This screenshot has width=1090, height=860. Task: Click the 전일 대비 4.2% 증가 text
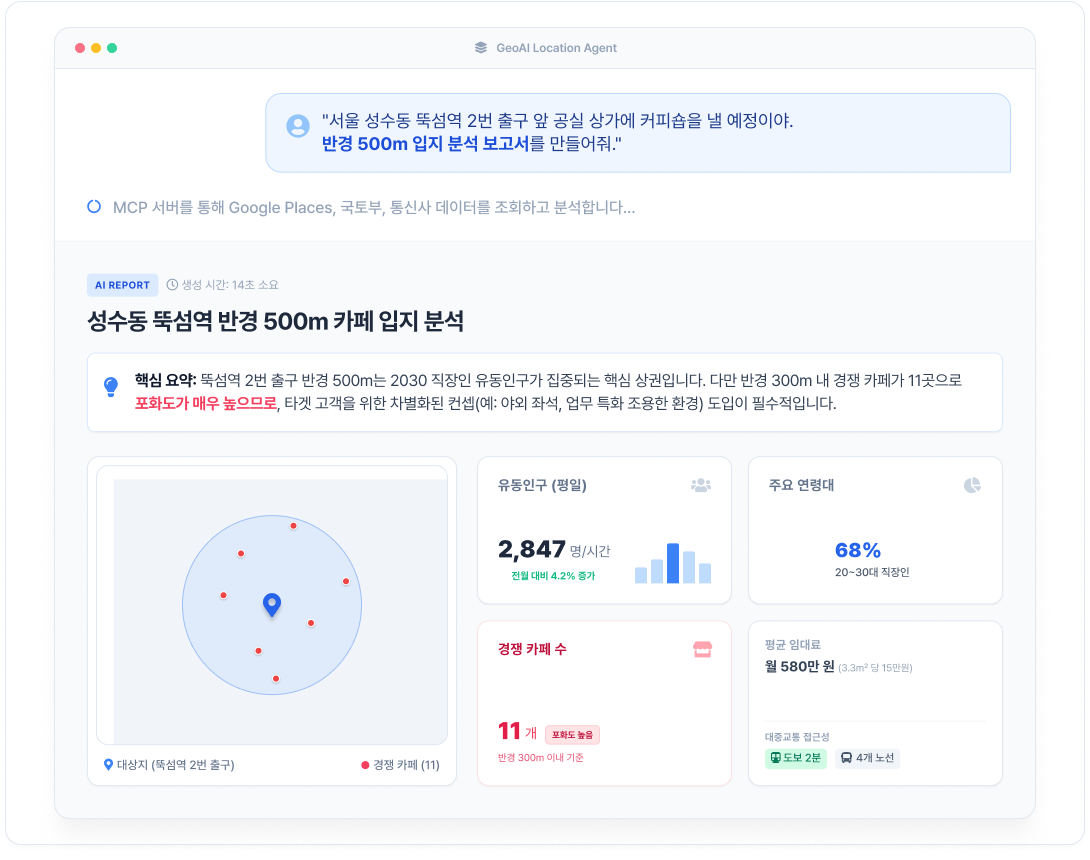553,576
